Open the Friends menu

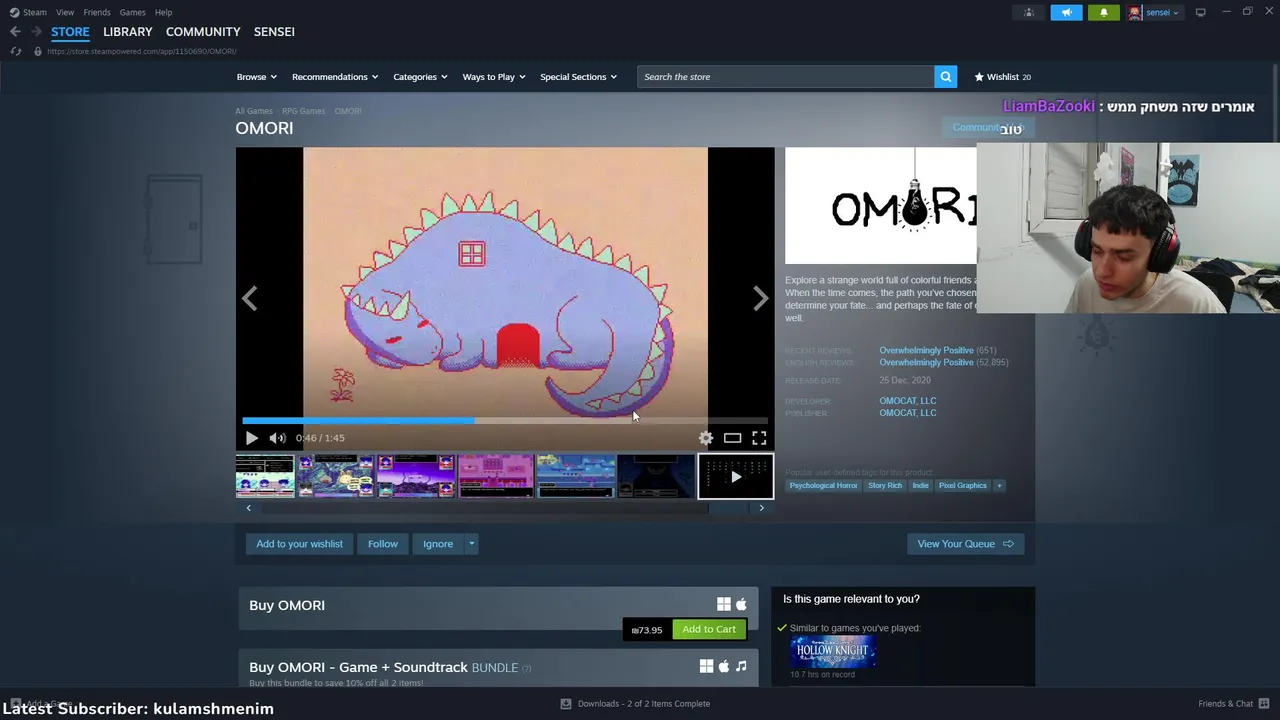coord(97,12)
